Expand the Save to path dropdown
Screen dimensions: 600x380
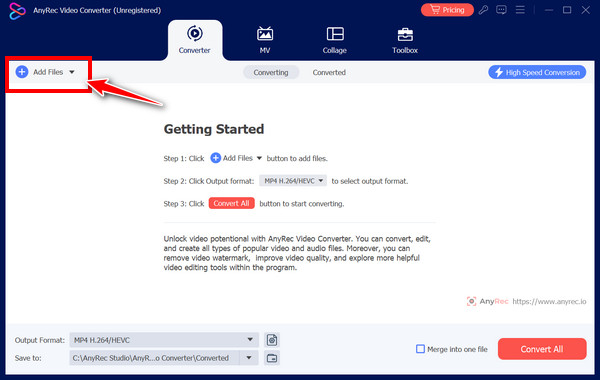pos(249,358)
